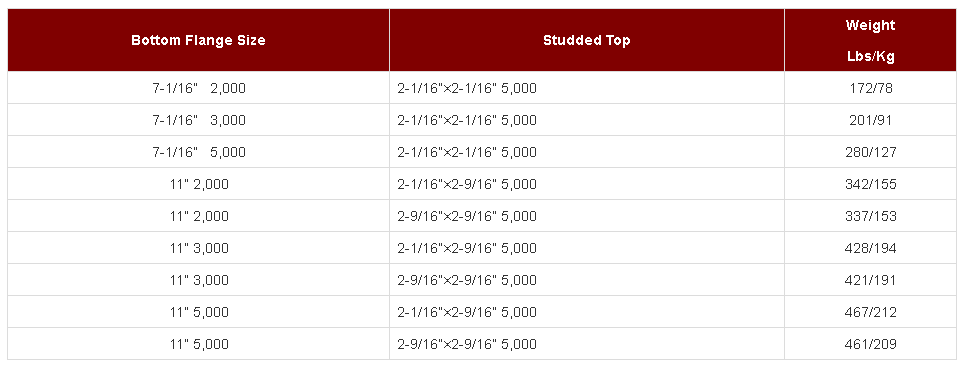This screenshot has width=967, height=366.
Task: Select the 467/212 weight cell
Action: click(x=870, y=312)
